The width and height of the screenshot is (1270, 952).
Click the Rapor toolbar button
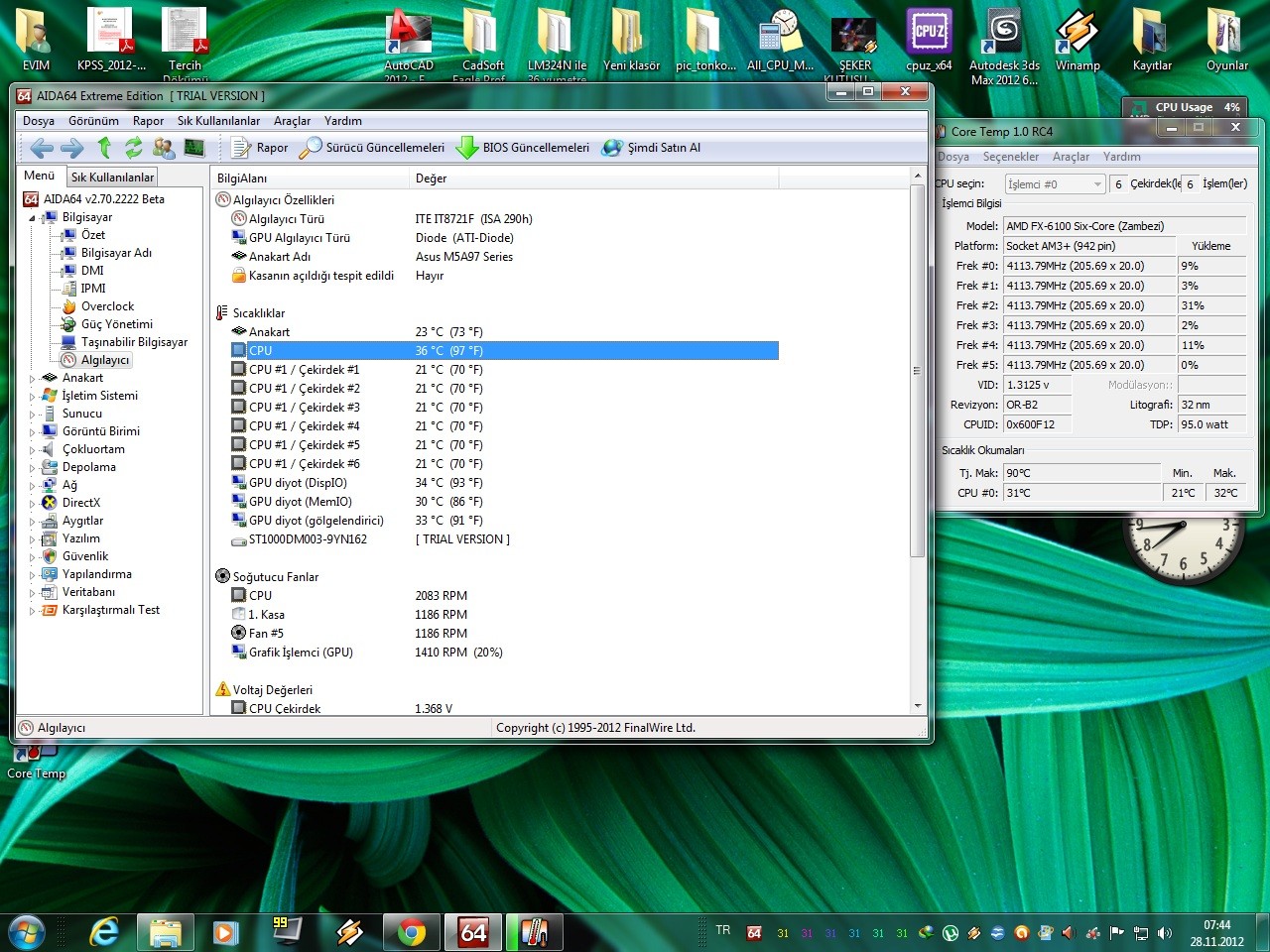tap(260, 148)
